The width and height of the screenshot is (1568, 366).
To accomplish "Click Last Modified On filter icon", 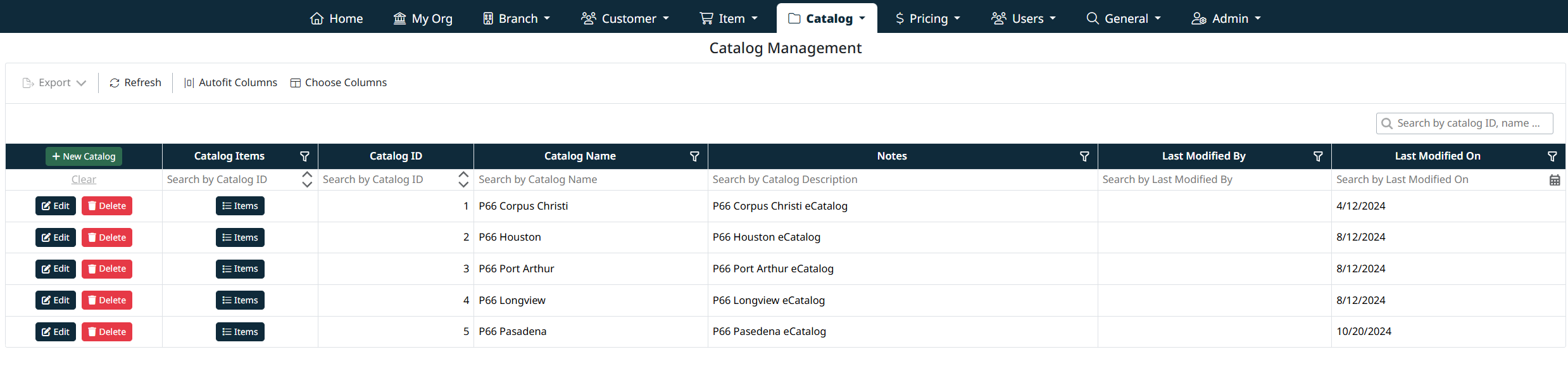I will 1552,156.
